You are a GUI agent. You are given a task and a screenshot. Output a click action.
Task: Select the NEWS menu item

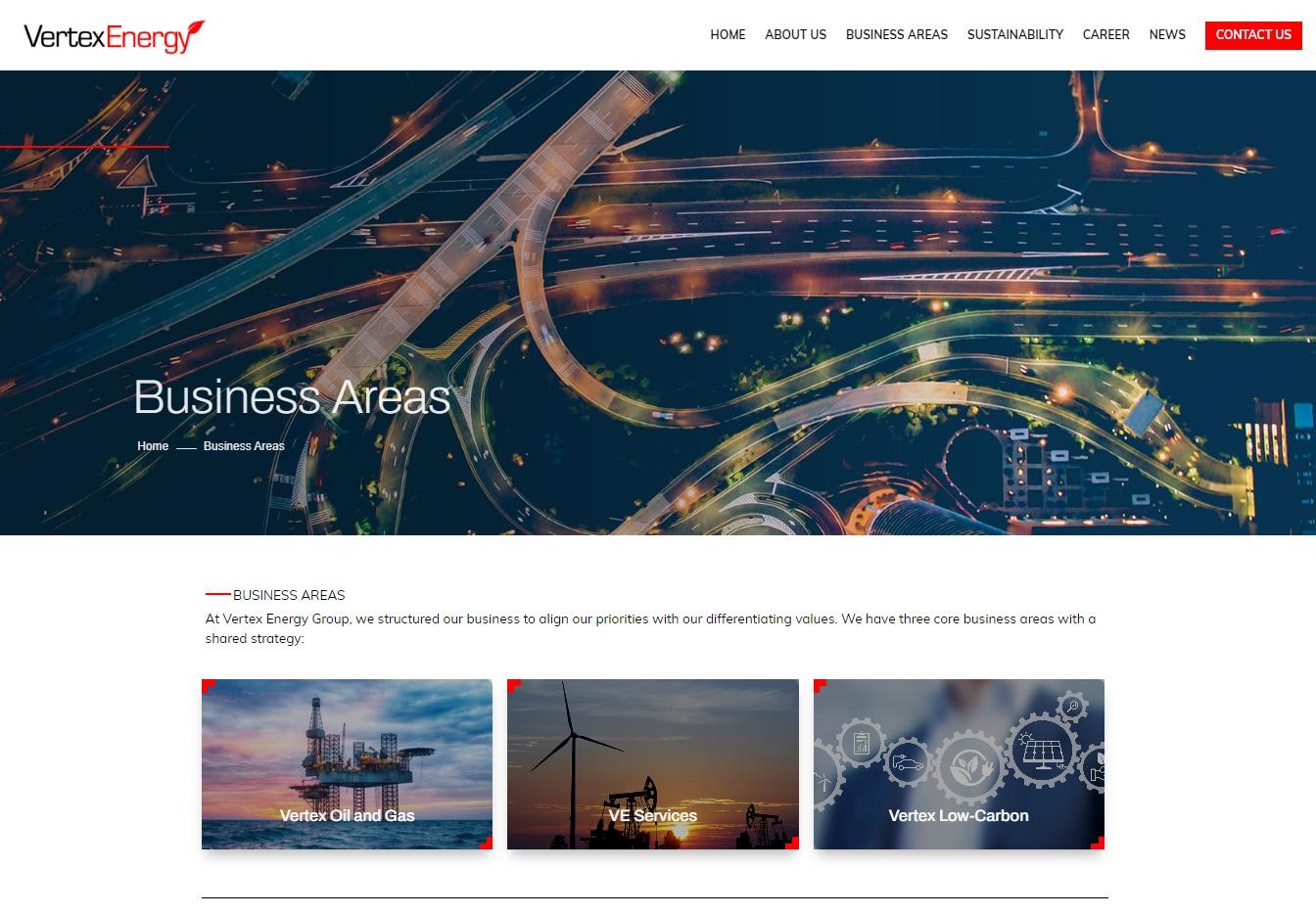point(1167,34)
